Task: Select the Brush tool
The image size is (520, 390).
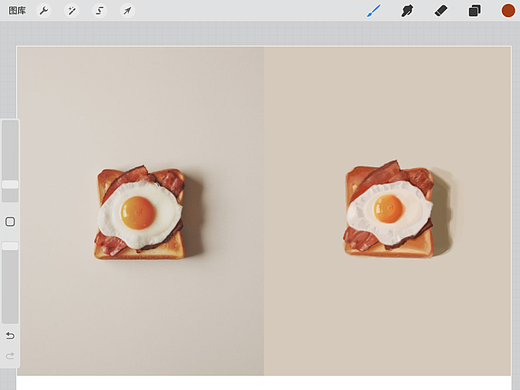Action: tap(374, 11)
